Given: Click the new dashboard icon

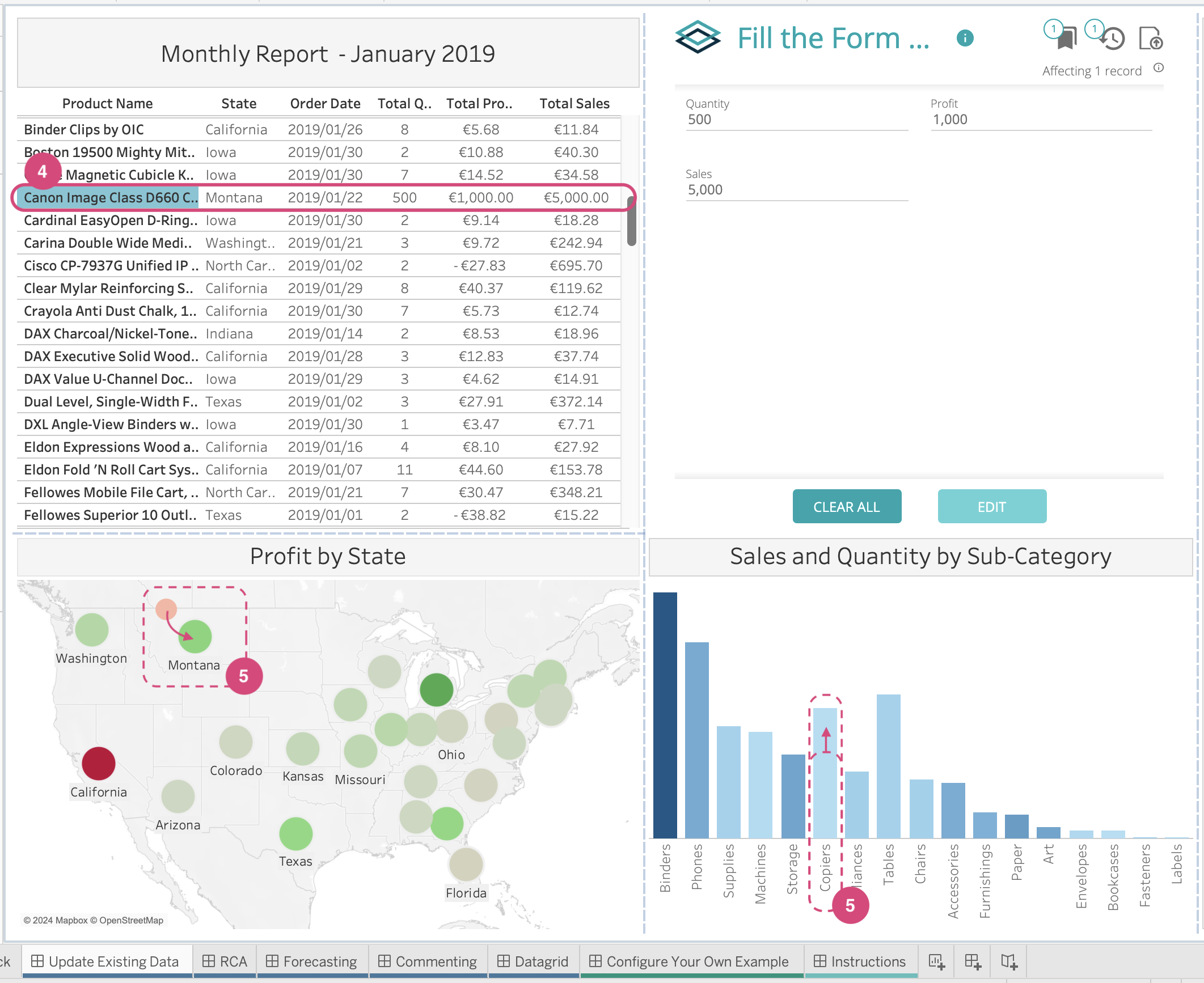Looking at the screenshot, I should 973,961.
